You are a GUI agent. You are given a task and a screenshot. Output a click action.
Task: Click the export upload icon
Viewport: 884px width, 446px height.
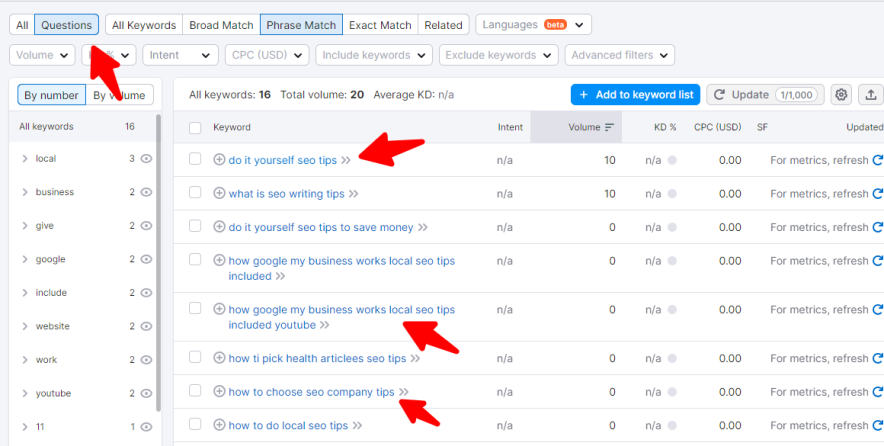point(870,95)
